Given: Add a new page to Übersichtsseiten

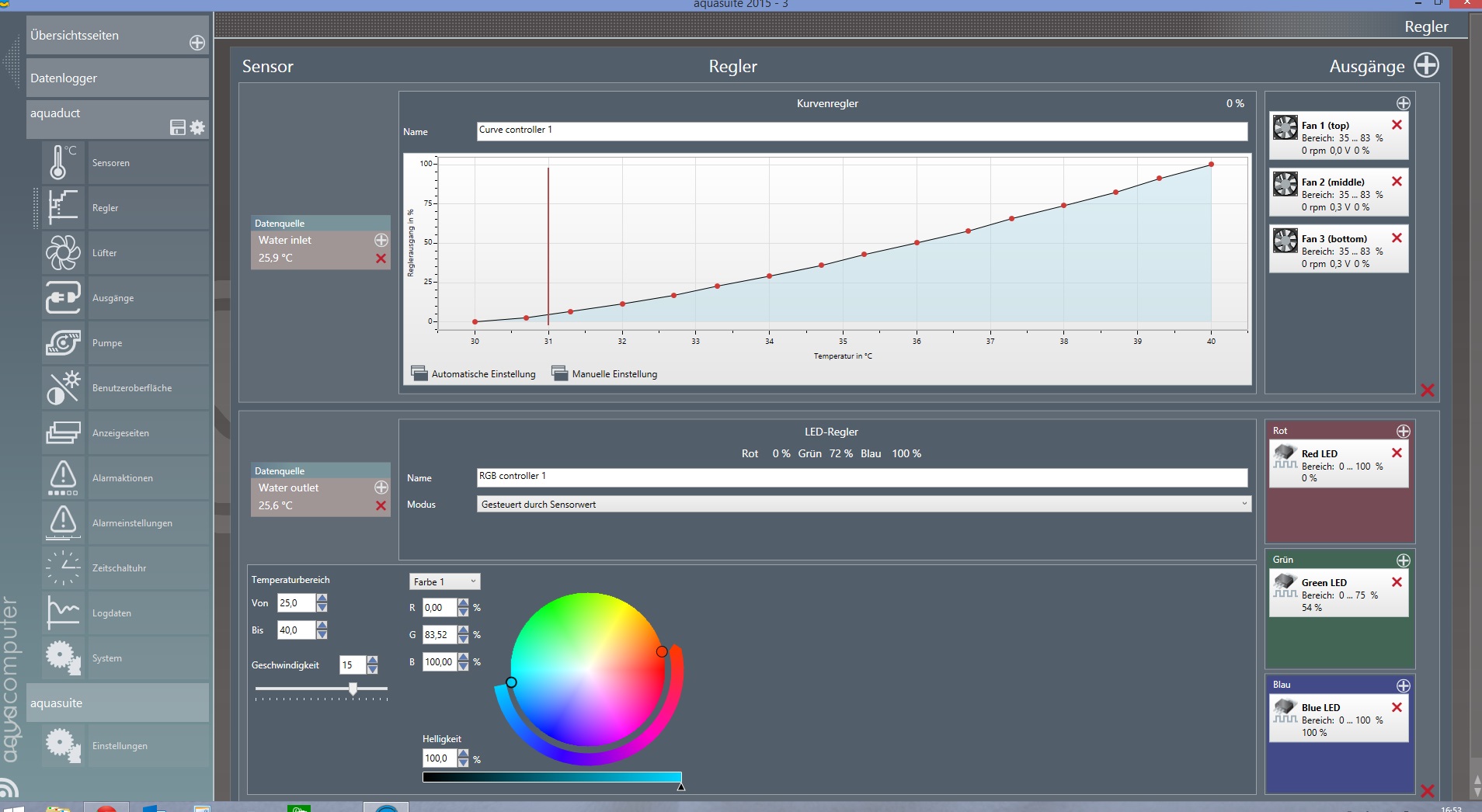Looking at the screenshot, I should (x=197, y=43).
